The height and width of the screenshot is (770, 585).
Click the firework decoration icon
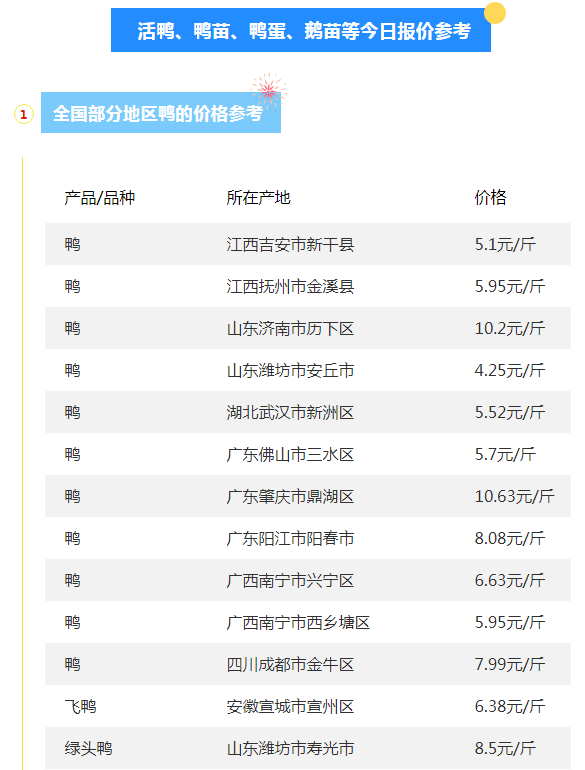tap(269, 91)
